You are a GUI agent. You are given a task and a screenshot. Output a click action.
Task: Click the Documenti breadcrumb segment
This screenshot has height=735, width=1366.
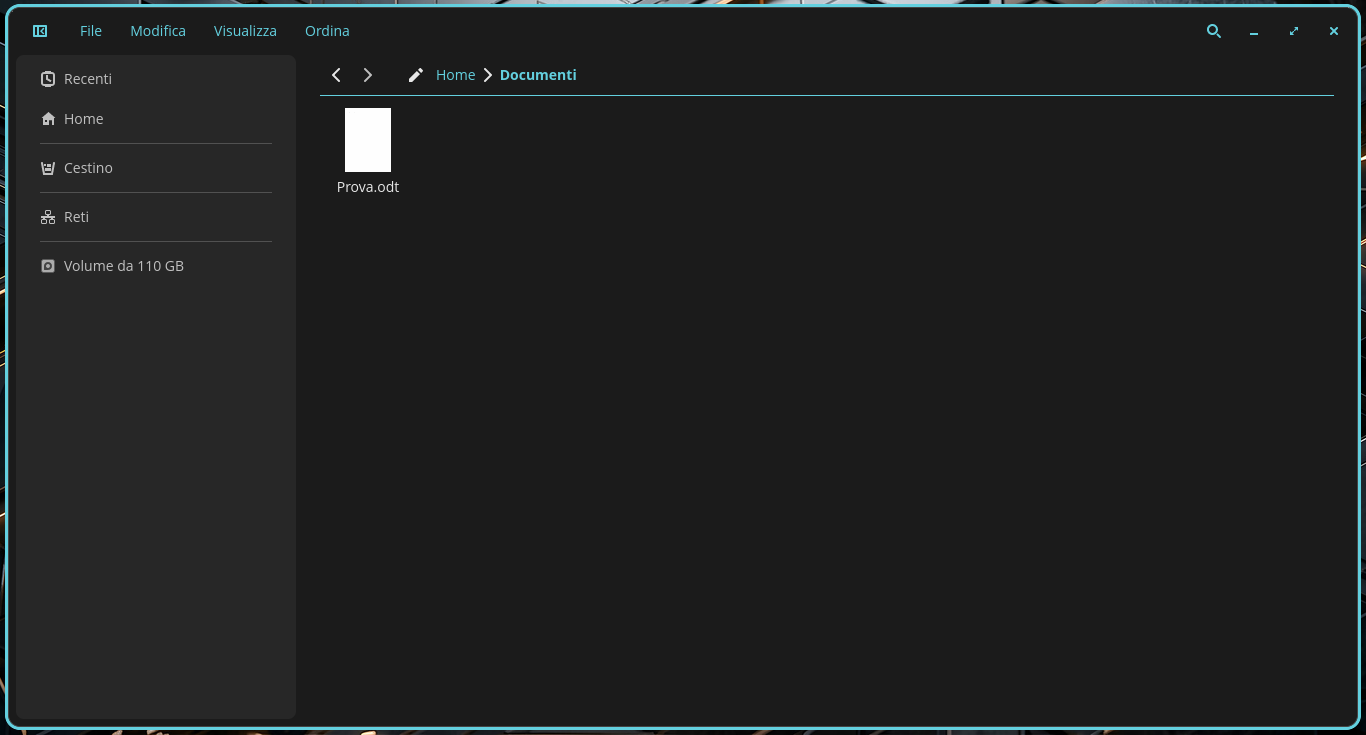[538, 75]
